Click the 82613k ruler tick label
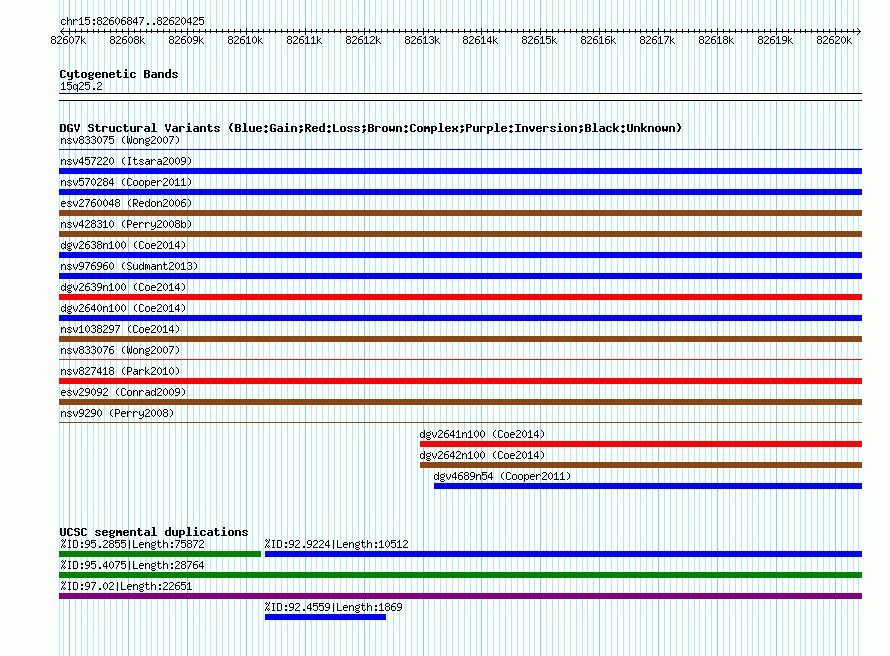This screenshot has height=656, width=890. 422,40
